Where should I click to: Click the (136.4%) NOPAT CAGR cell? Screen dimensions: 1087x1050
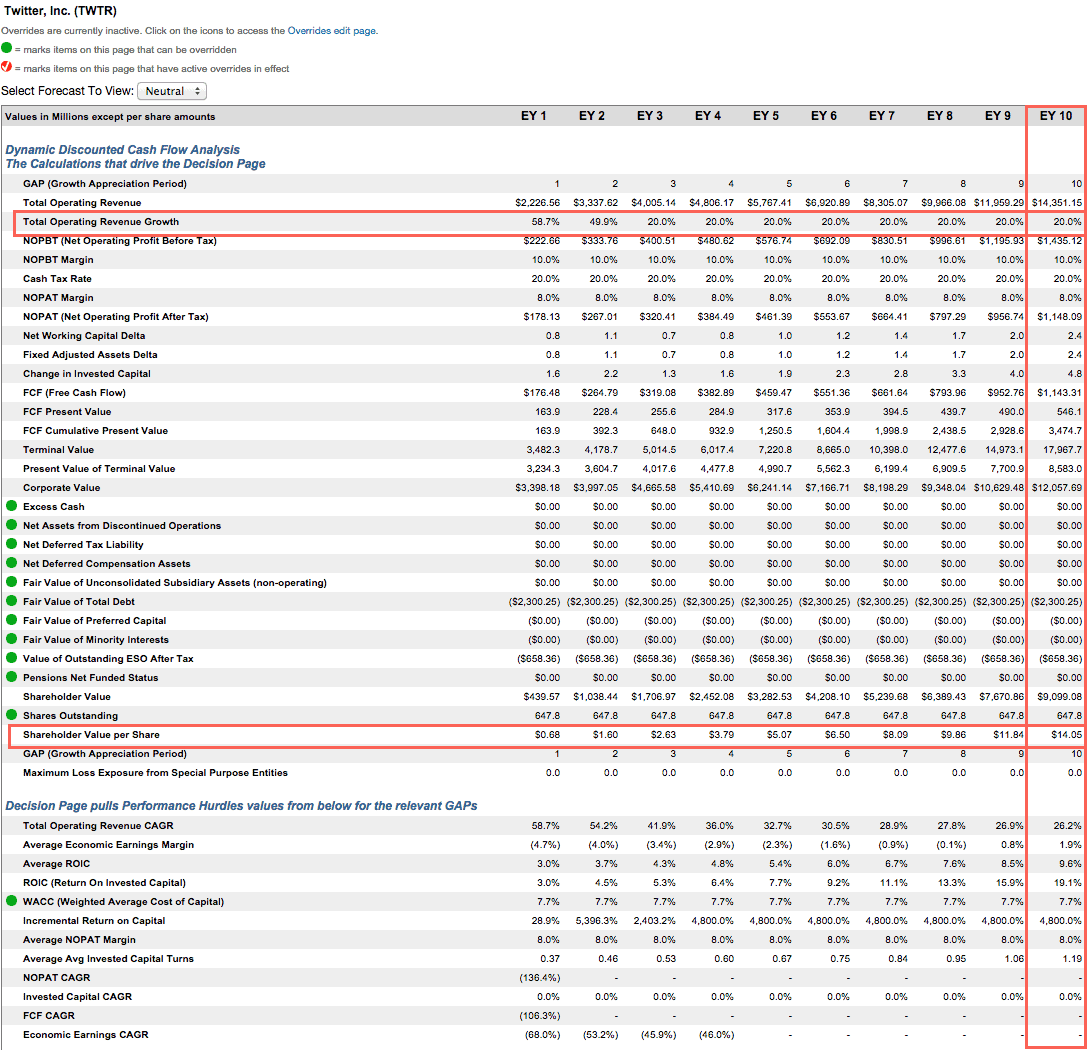[x=540, y=977]
